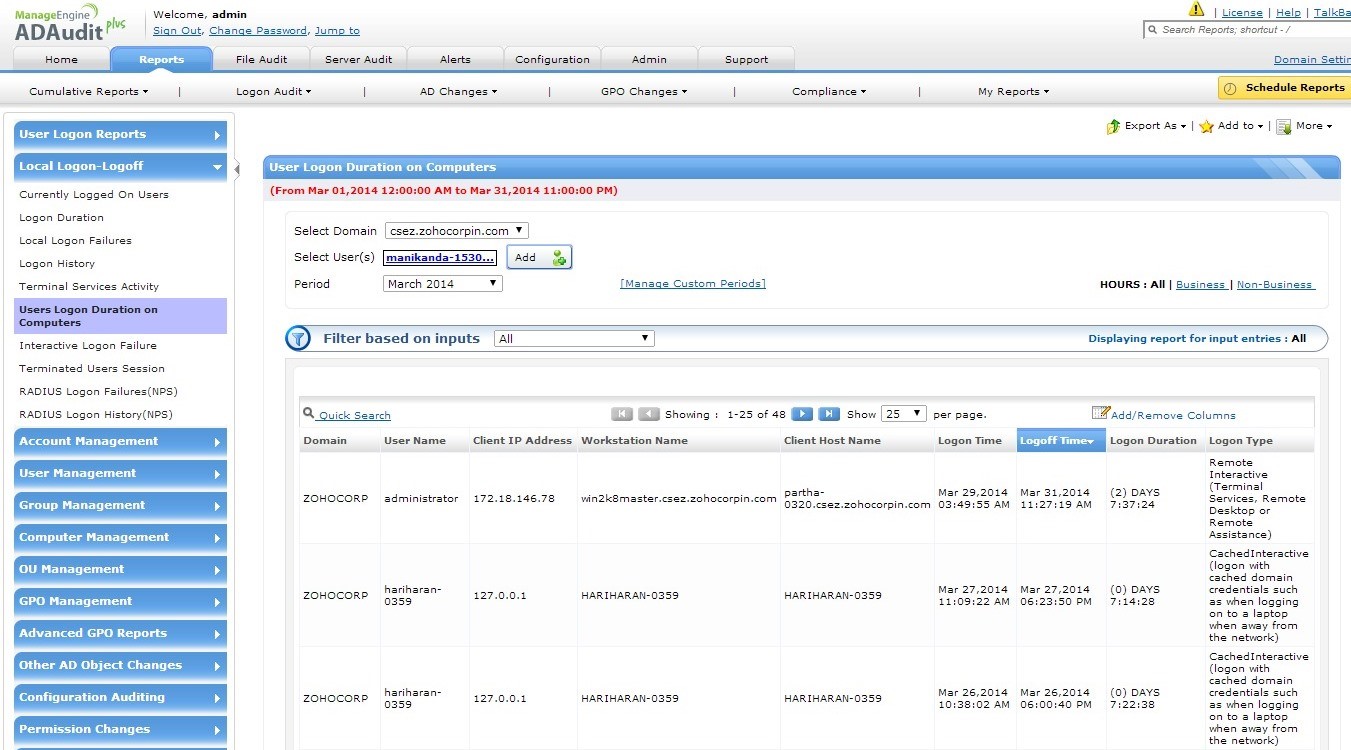This screenshot has width=1351, height=750.
Task: Click the Export As icon
Action: click(1113, 126)
